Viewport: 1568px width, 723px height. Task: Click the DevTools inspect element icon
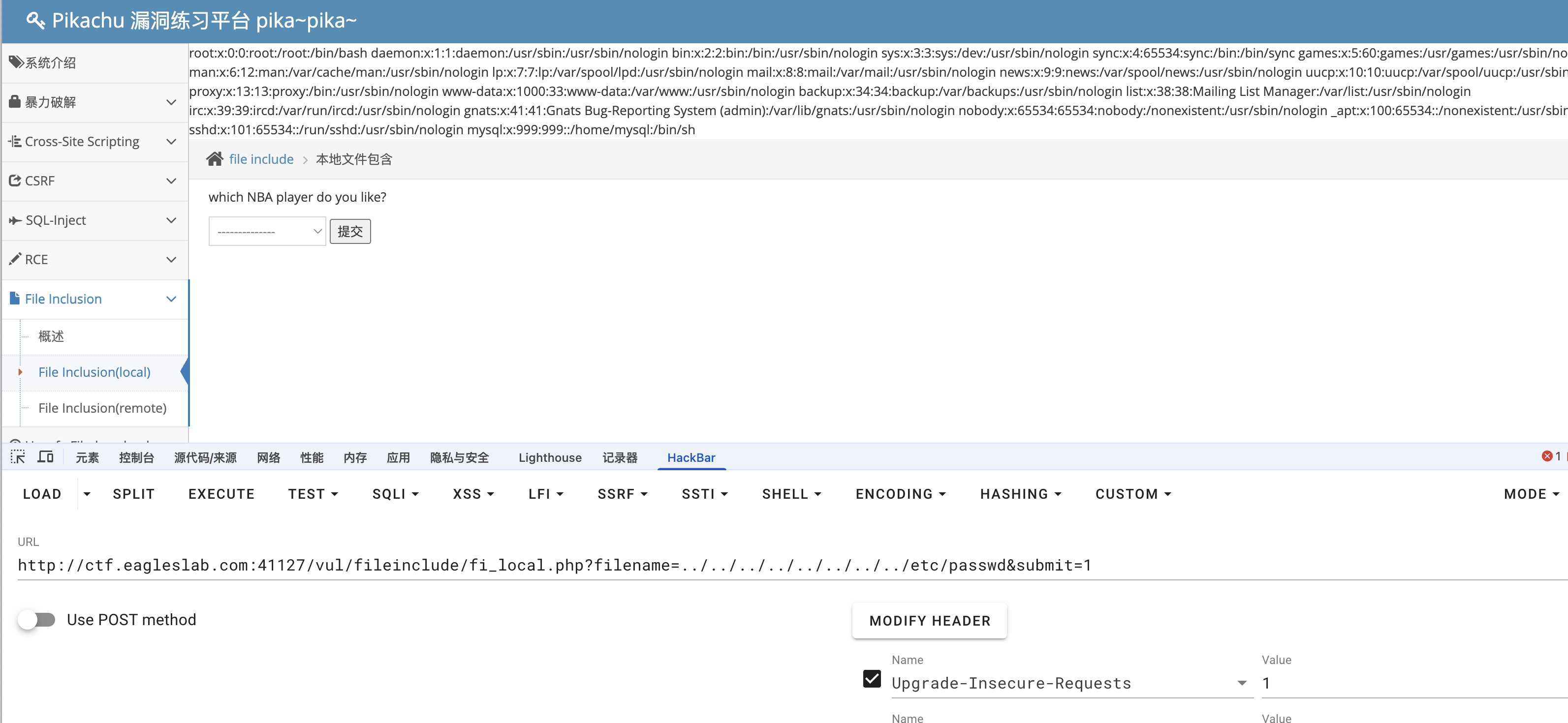(18, 457)
